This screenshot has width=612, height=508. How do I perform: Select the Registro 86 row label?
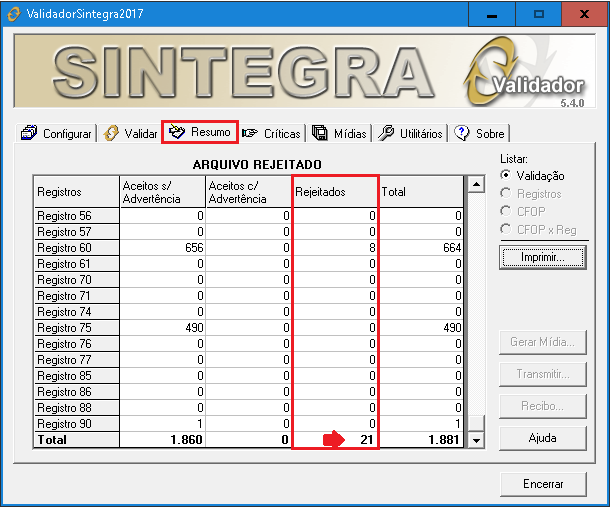point(76,392)
